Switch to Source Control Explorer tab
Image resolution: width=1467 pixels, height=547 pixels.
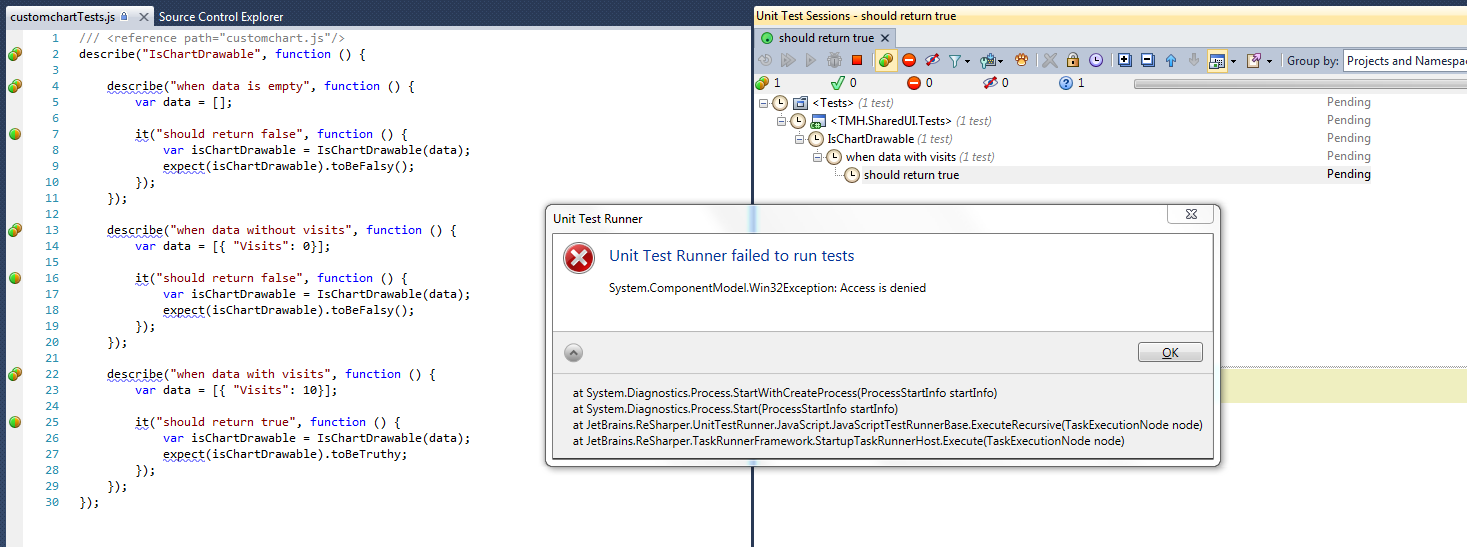pyautogui.click(x=221, y=16)
